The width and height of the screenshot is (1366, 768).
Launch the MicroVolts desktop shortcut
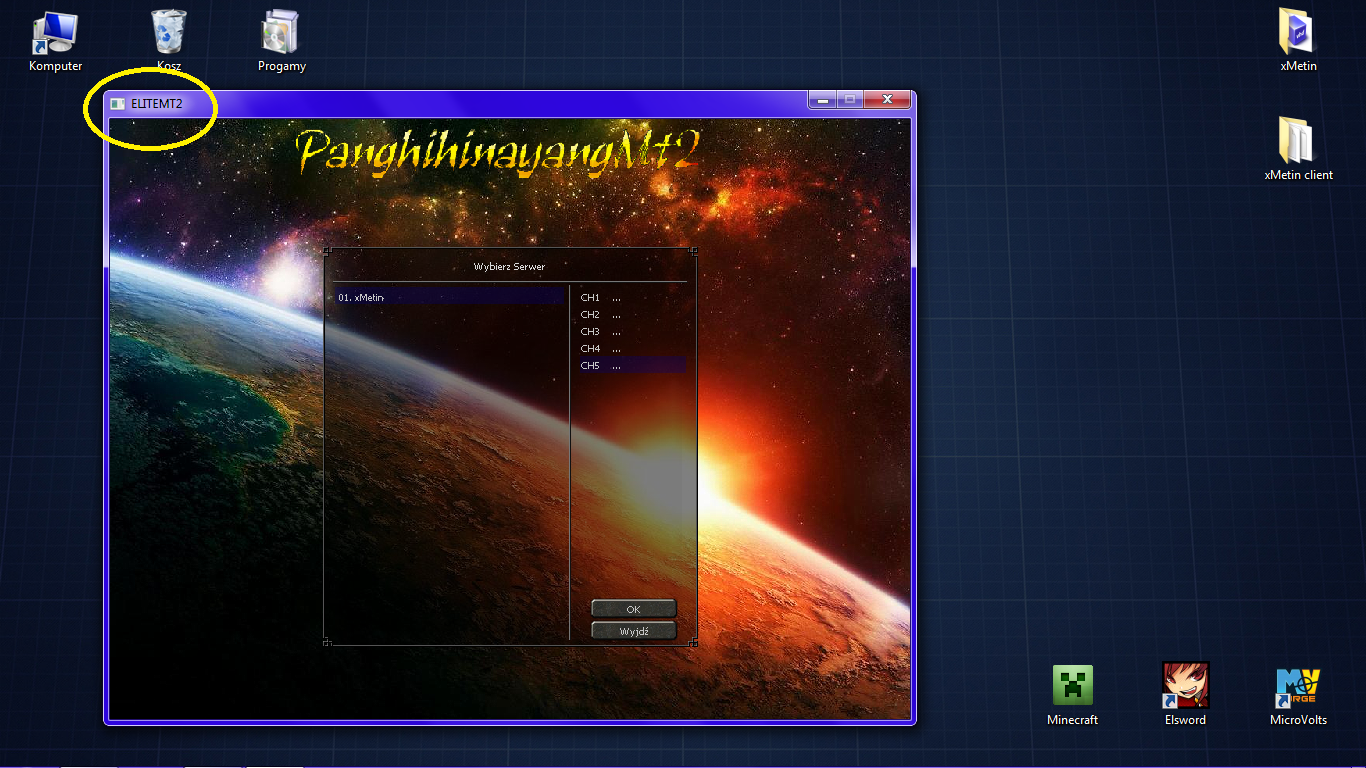[x=1298, y=695]
